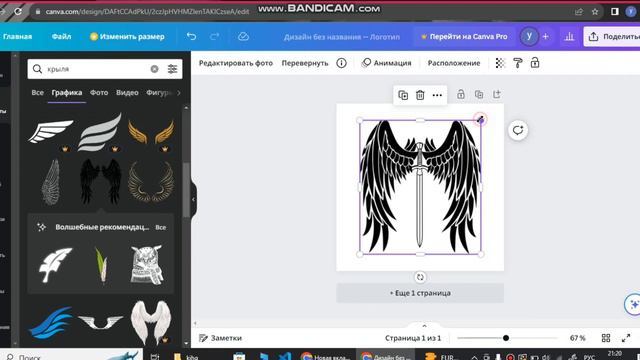640x360 pixels.
Task: Click the image info icon
Action: point(342,63)
